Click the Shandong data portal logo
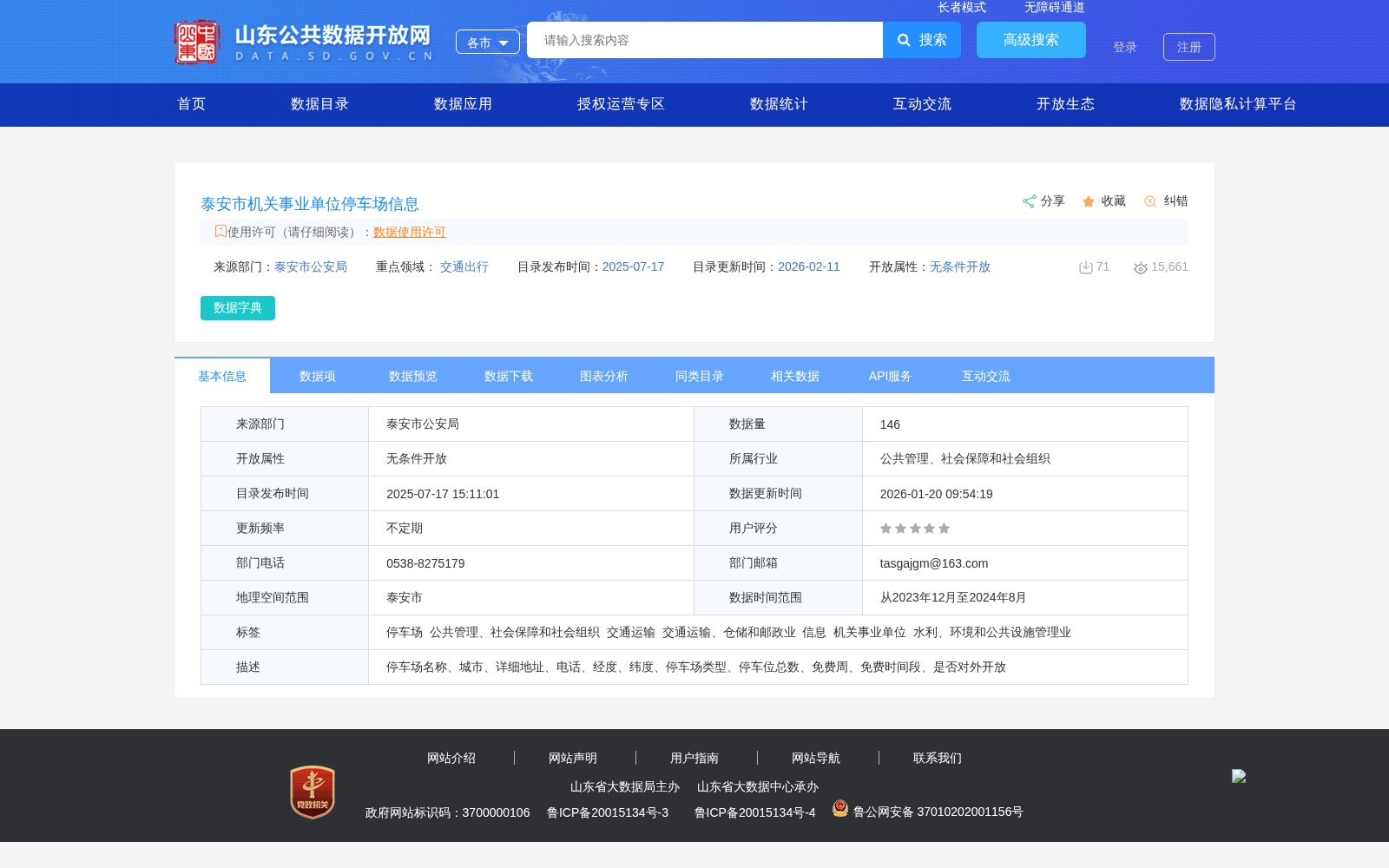This screenshot has width=1389, height=868. pos(304,42)
